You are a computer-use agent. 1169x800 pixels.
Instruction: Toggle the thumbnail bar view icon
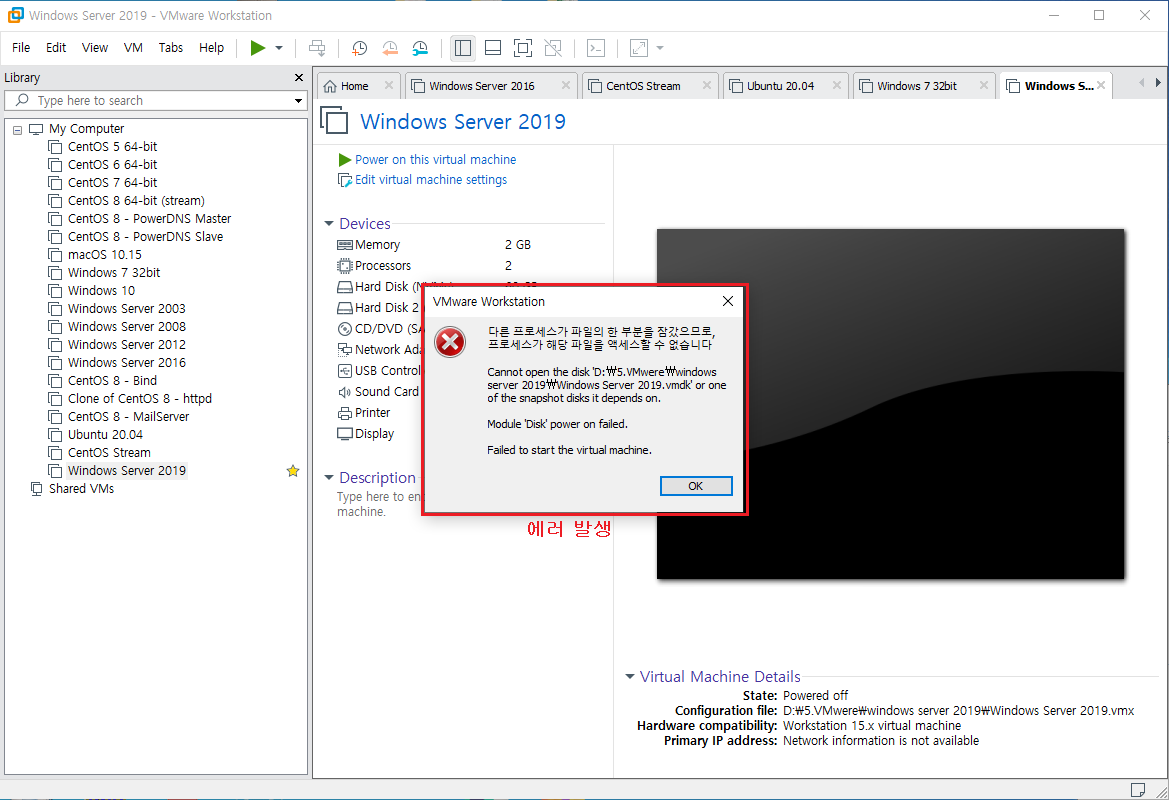click(493, 48)
